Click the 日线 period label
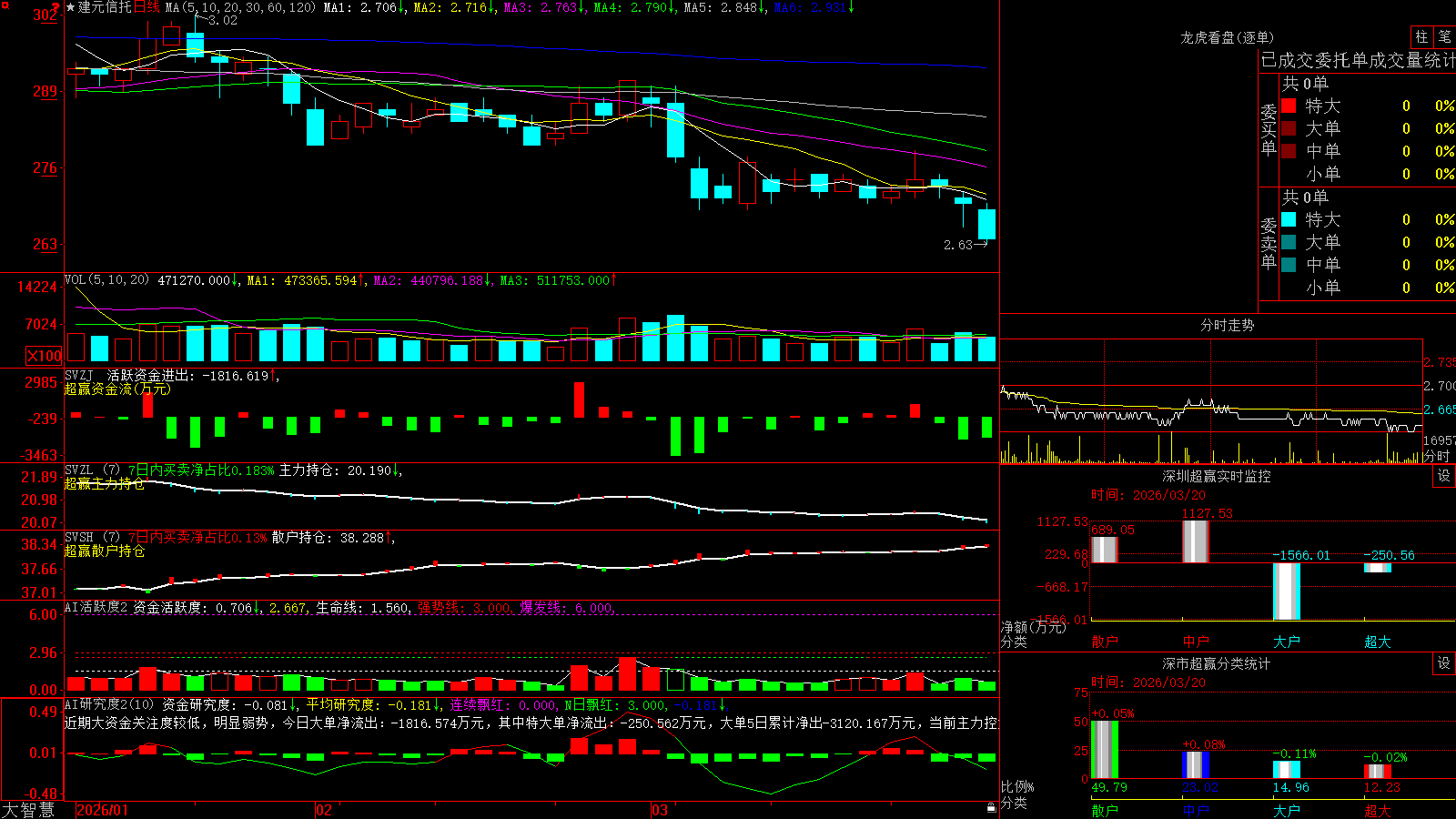The height and width of the screenshot is (819, 1456). click(x=147, y=7)
